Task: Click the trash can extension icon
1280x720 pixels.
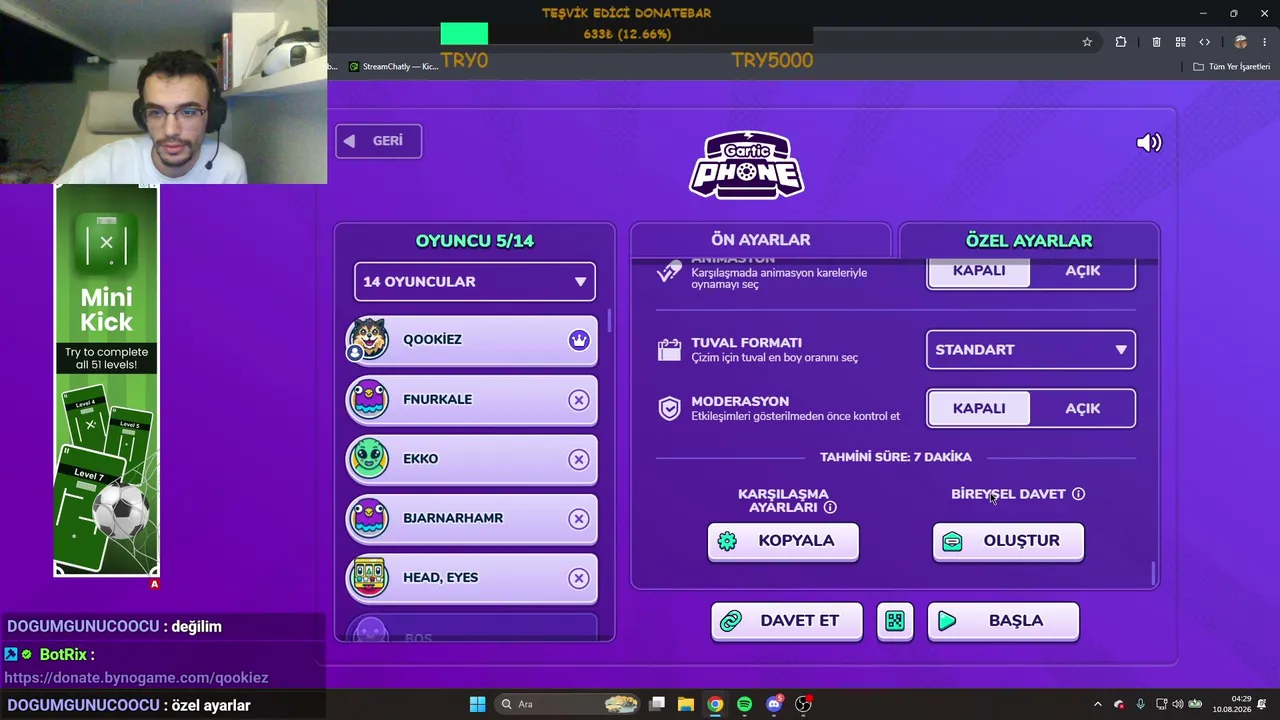Action: point(1156,42)
